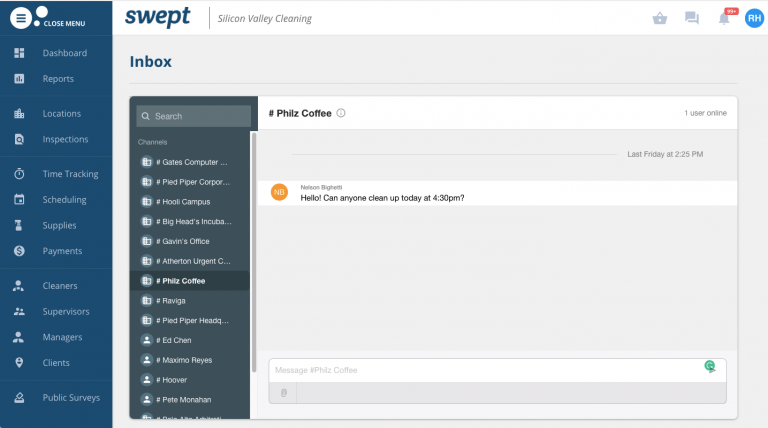Open the Payments dollar icon
This screenshot has width=768, height=428.
coord(19,251)
